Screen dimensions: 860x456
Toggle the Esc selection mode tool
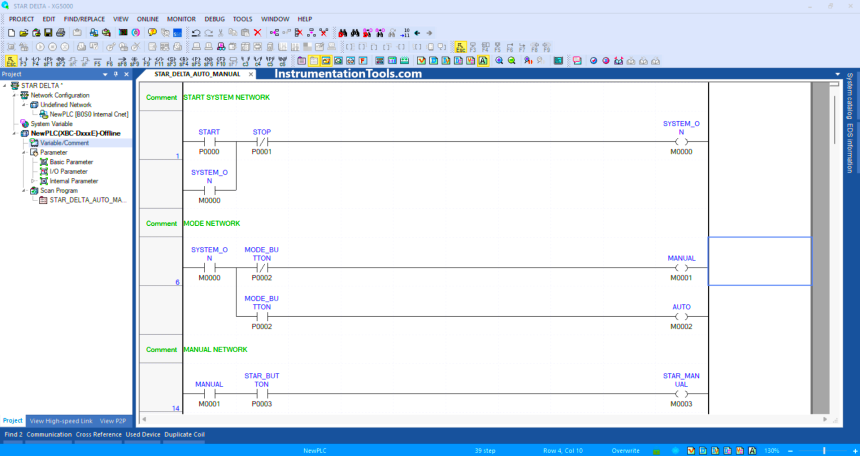(10, 61)
